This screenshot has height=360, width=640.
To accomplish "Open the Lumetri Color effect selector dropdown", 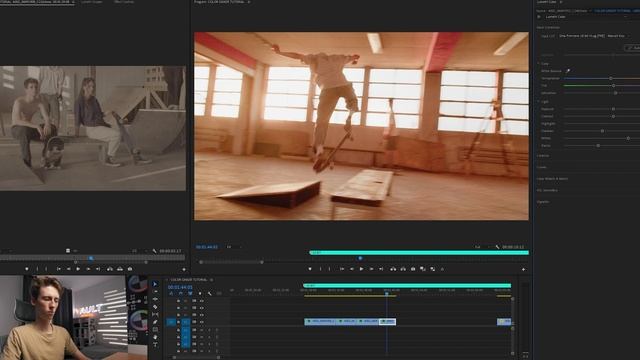I will [587, 17].
